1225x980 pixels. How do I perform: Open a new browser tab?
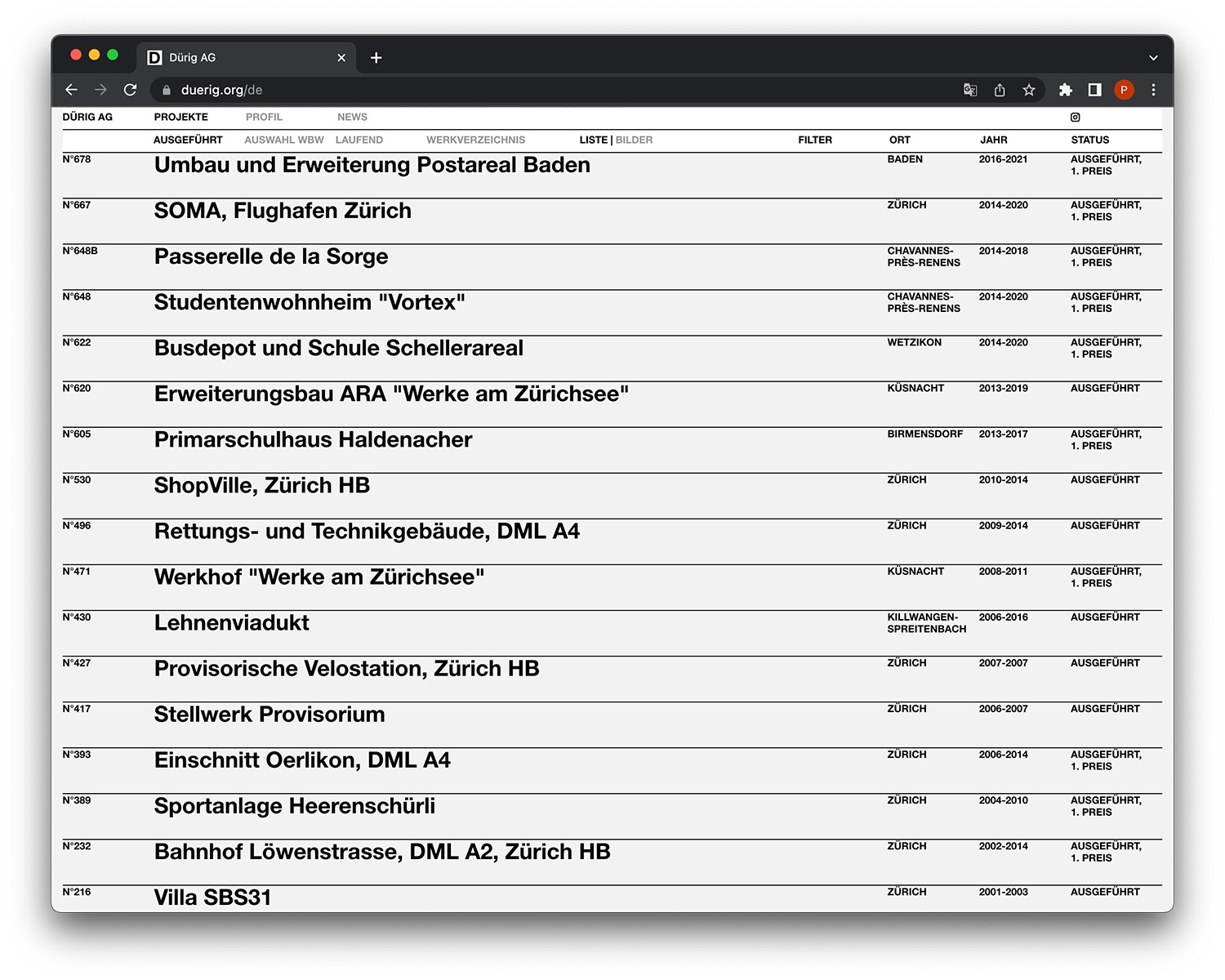click(376, 58)
